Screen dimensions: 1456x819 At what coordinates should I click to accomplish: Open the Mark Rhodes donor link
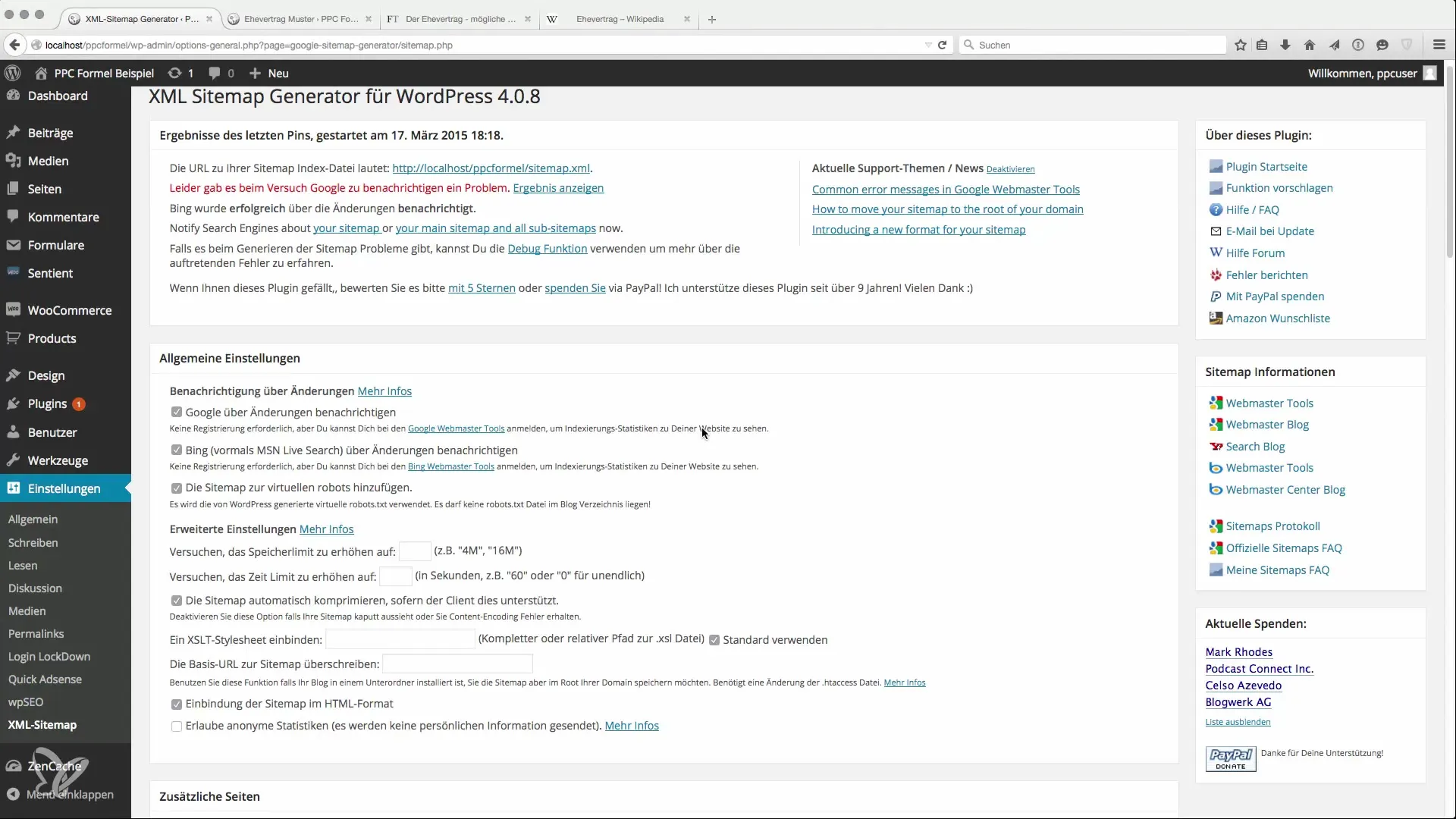1238,652
